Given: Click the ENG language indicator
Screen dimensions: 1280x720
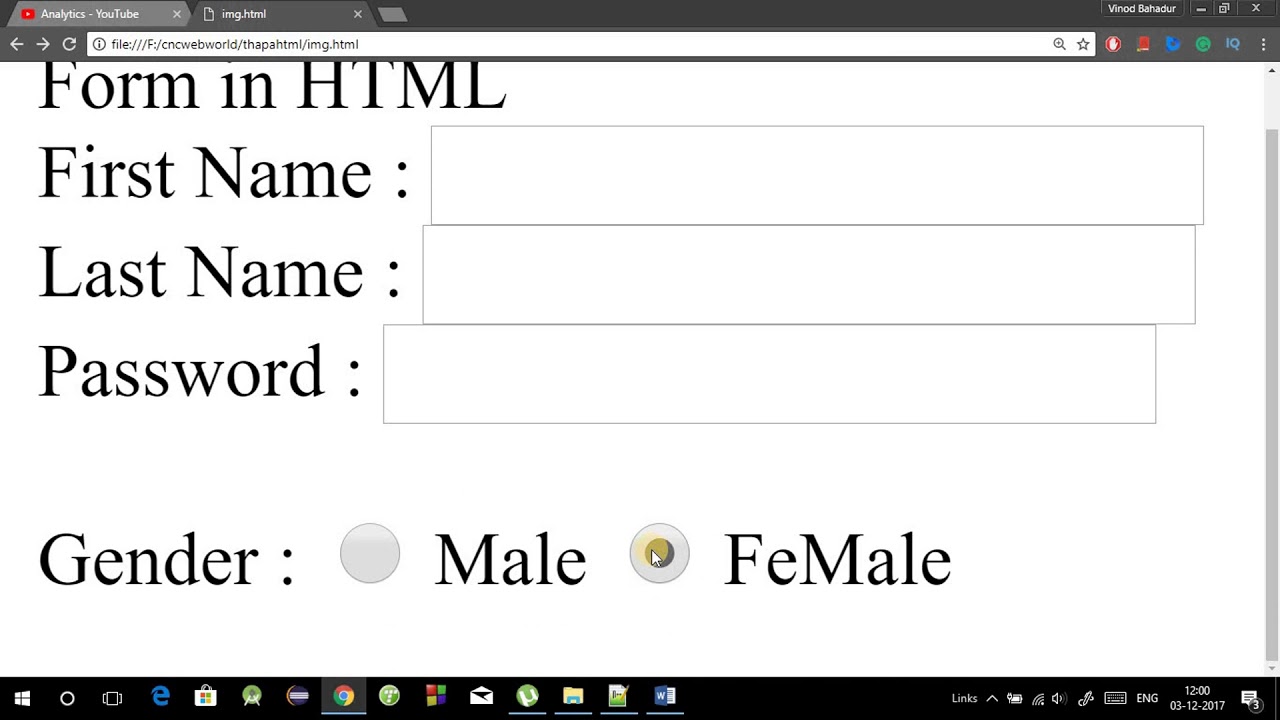Looking at the screenshot, I should click(x=1147, y=698).
